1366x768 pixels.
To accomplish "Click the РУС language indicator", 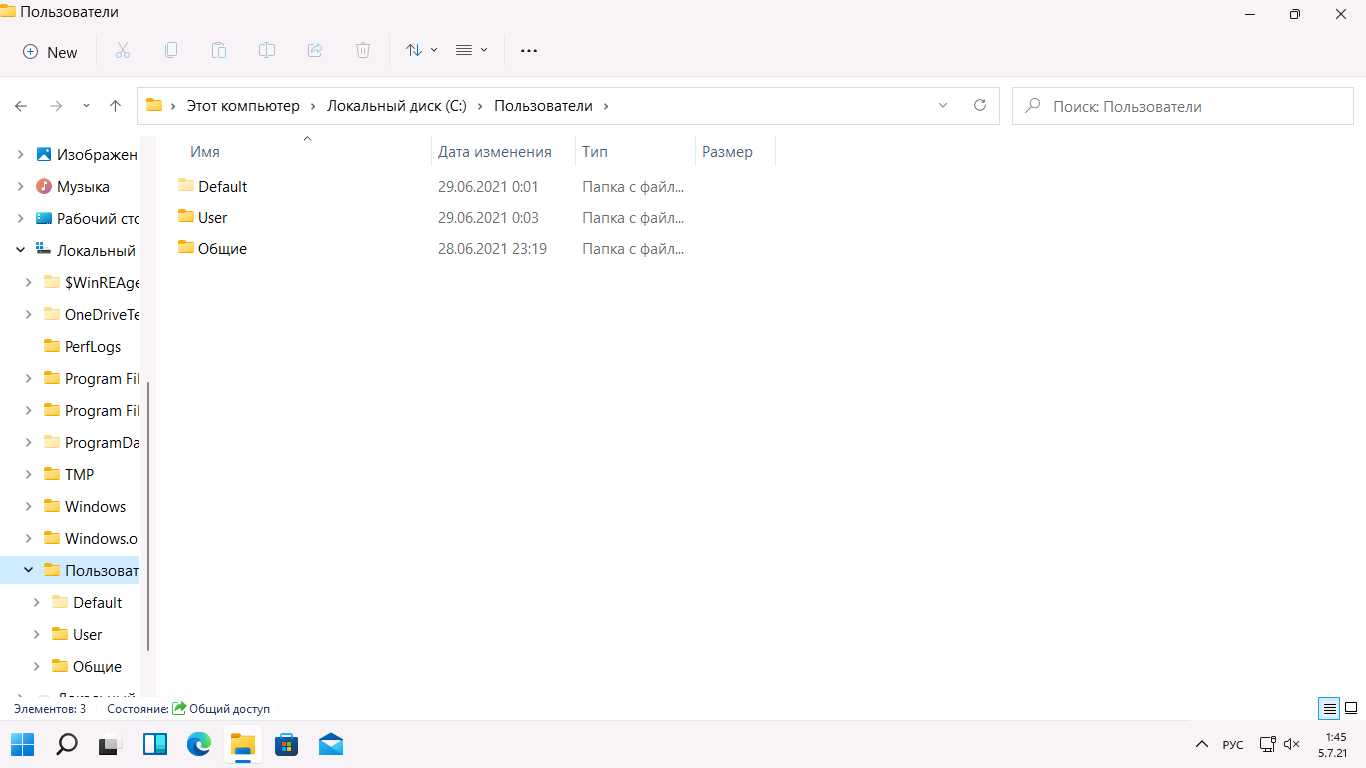I will click(x=1233, y=744).
